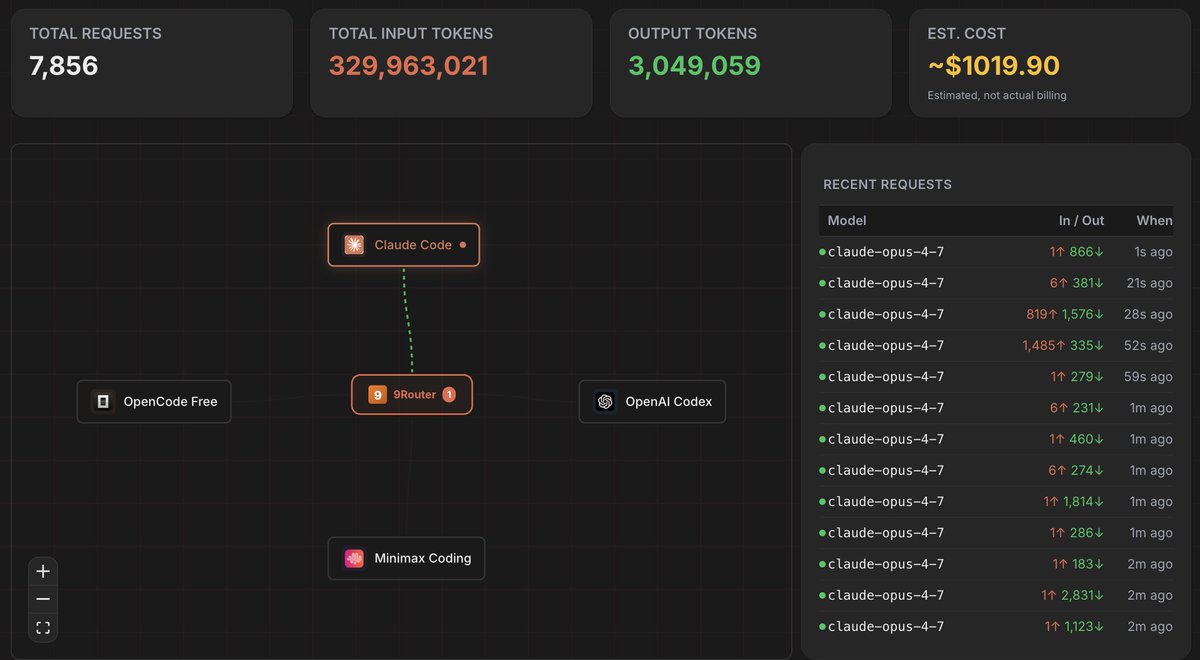Click the OpenAI Codex logo icon
Image resolution: width=1200 pixels, height=660 pixels.
click(x=604, y=402)
